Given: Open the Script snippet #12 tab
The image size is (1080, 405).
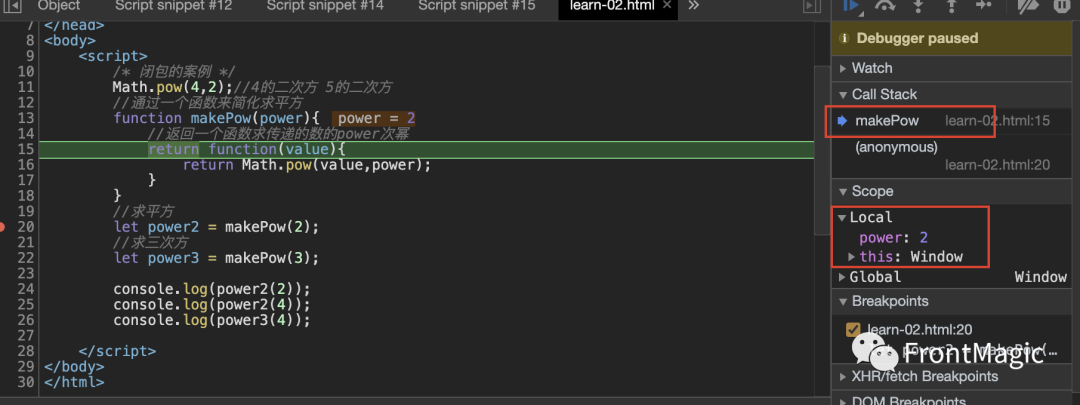Looking at the screenshot, I should click(173, 6).
